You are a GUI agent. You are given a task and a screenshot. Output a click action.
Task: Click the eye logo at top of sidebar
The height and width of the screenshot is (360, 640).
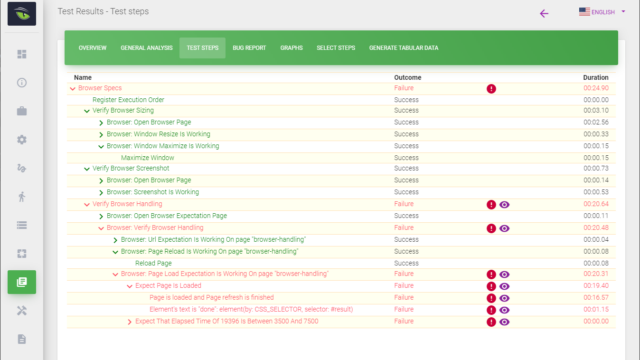tap(22, 14)
